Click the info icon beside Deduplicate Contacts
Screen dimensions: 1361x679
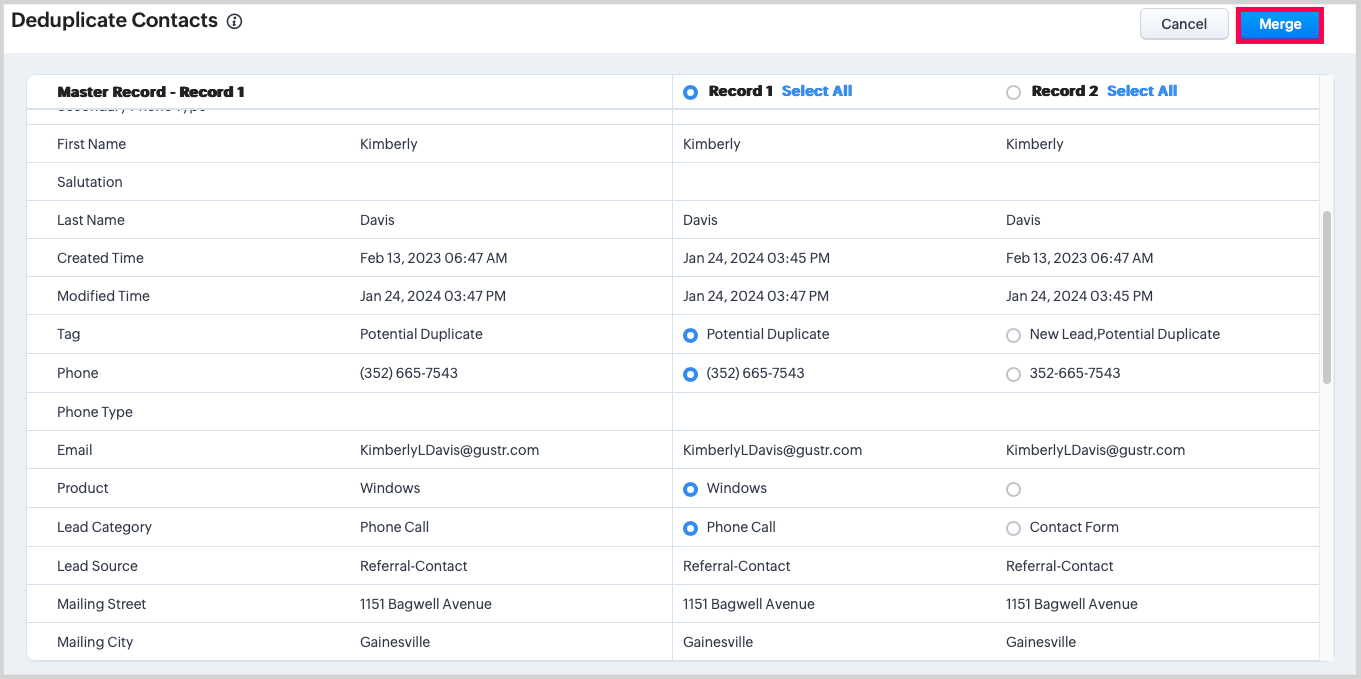[x=234, y=21]
